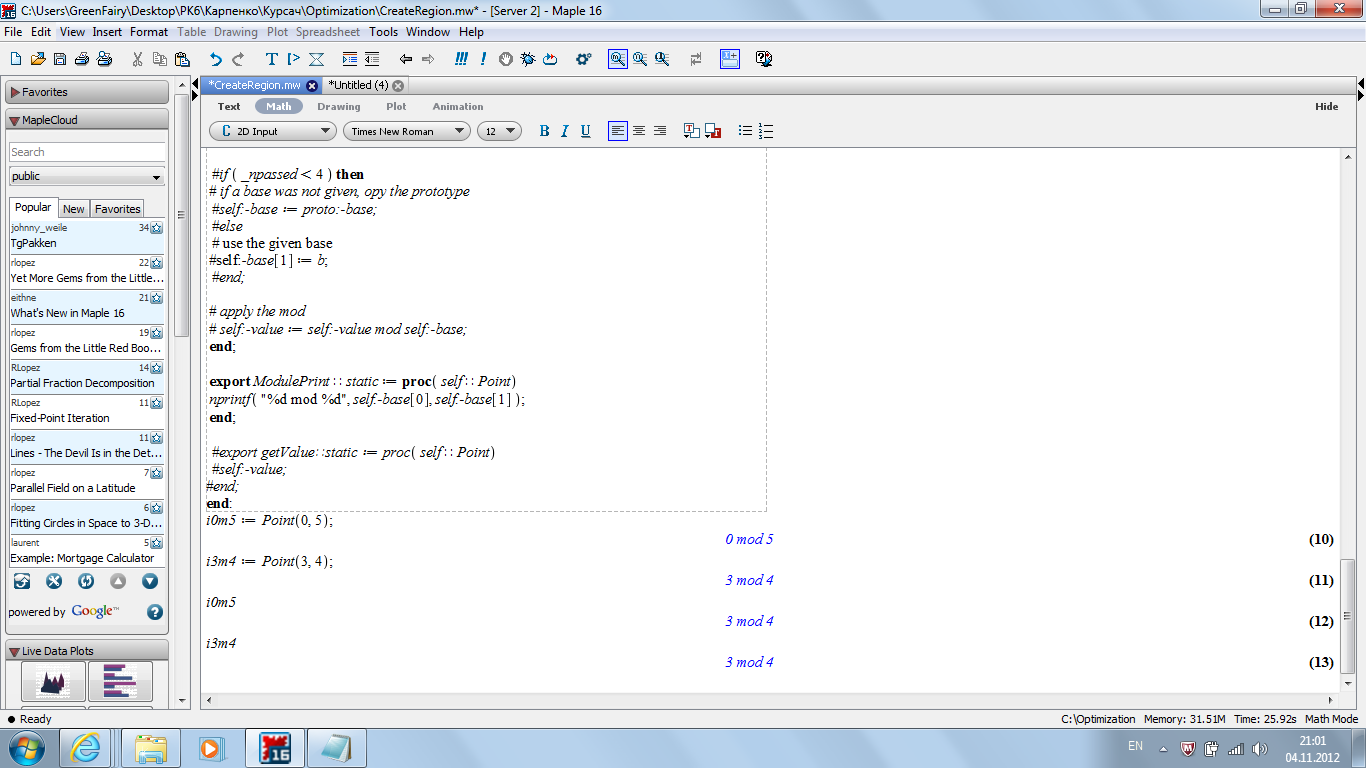Click the Undo arrow in toolbar
Viewport: 1366px width, 768px height.
pos(215,59)
